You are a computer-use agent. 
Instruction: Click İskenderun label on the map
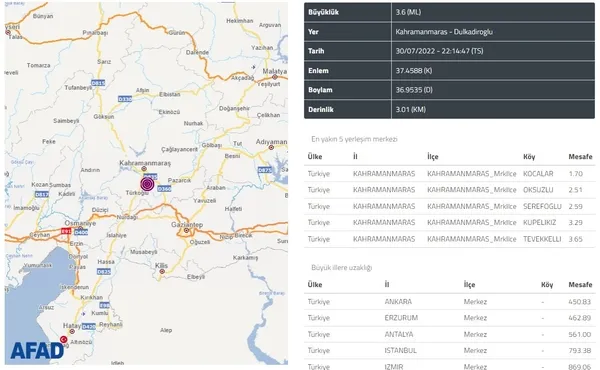(x=74, y=287)
